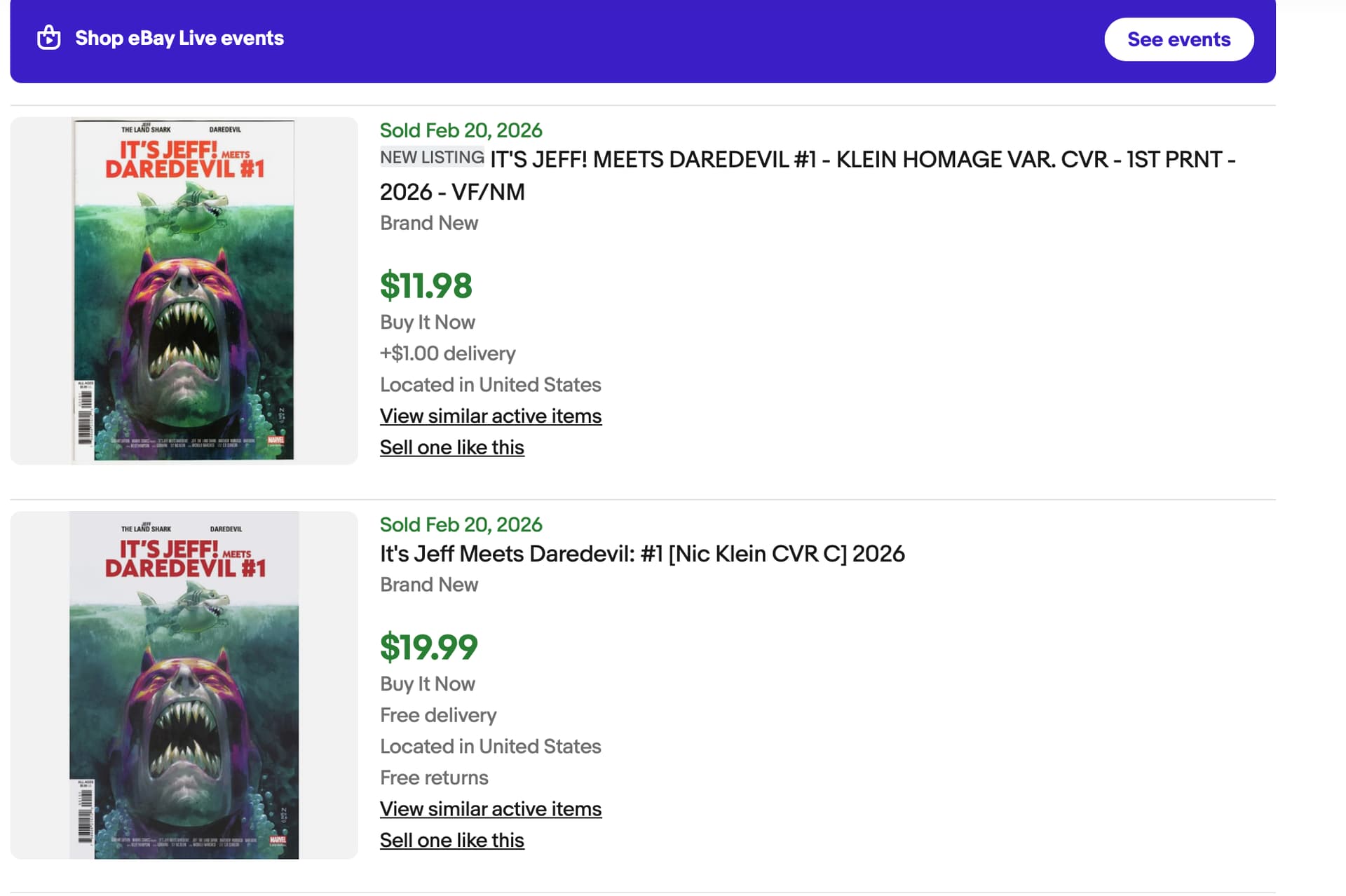The width and height of the screenshot is (1346, 896).
Task: Open the first Jeff Meets Daredevil cover thumbnail
Action: [184, 290]
